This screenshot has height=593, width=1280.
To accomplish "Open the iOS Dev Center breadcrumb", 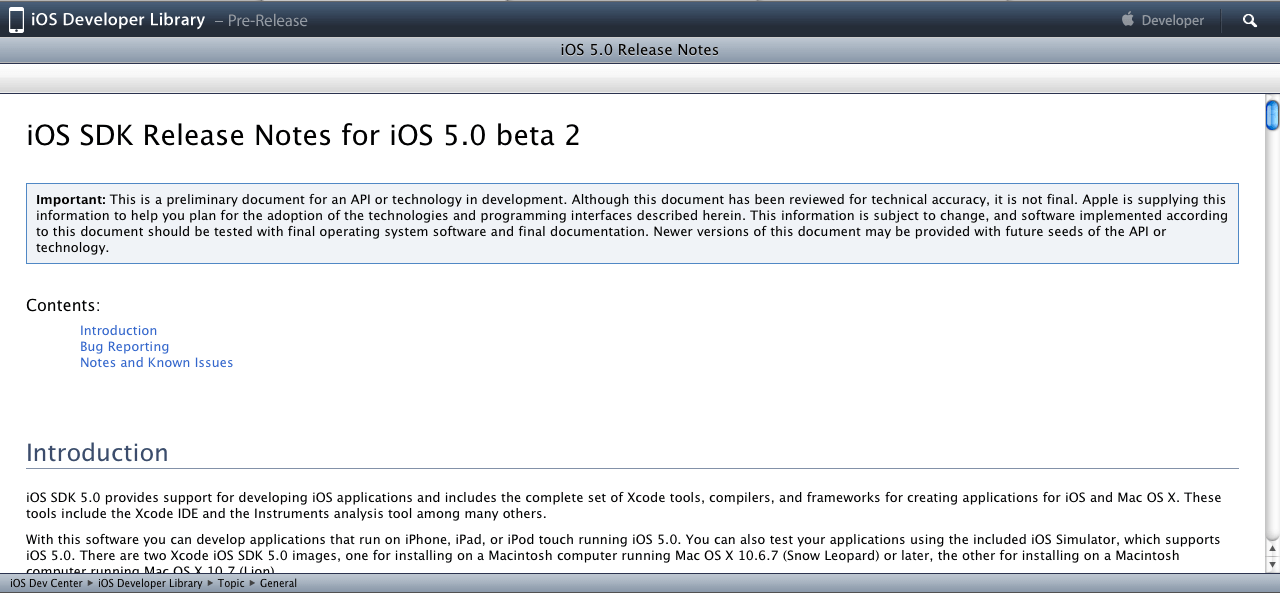I will pos(47,583).
